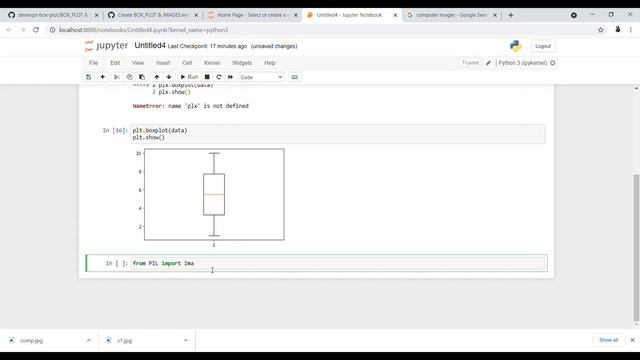The height and width of the screenshot is (360, 640).
Task: Restart kernel and rerun all icon
Action: tap(230, 77)
